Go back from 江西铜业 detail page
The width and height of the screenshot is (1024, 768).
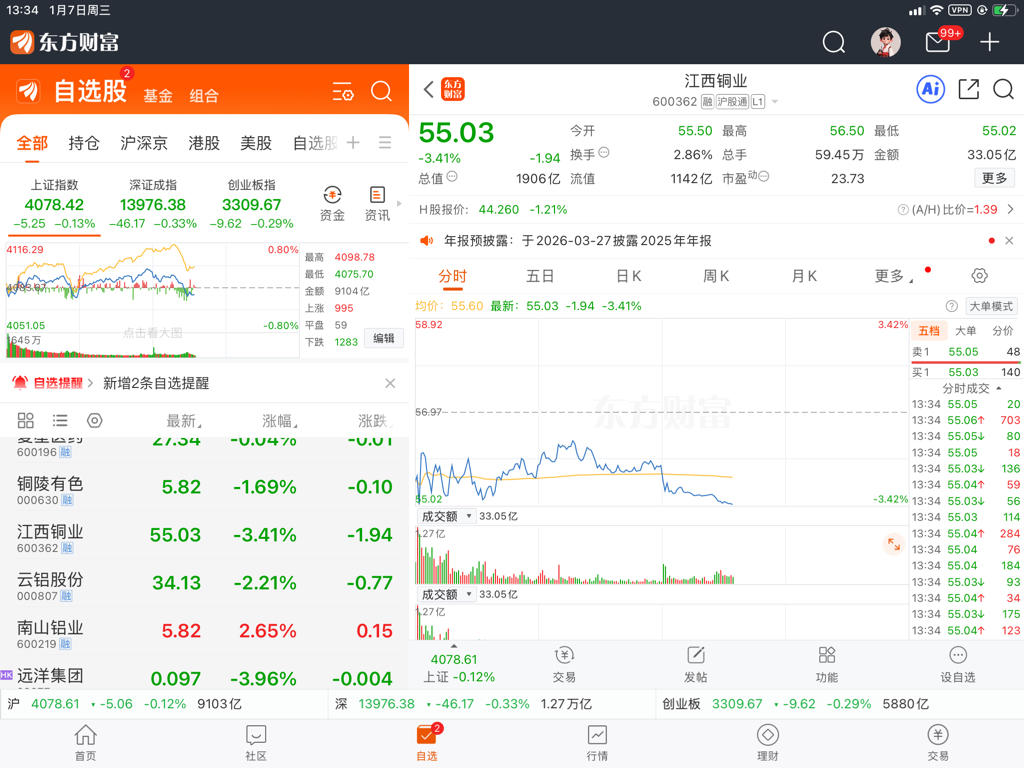(x=428, y=89)
